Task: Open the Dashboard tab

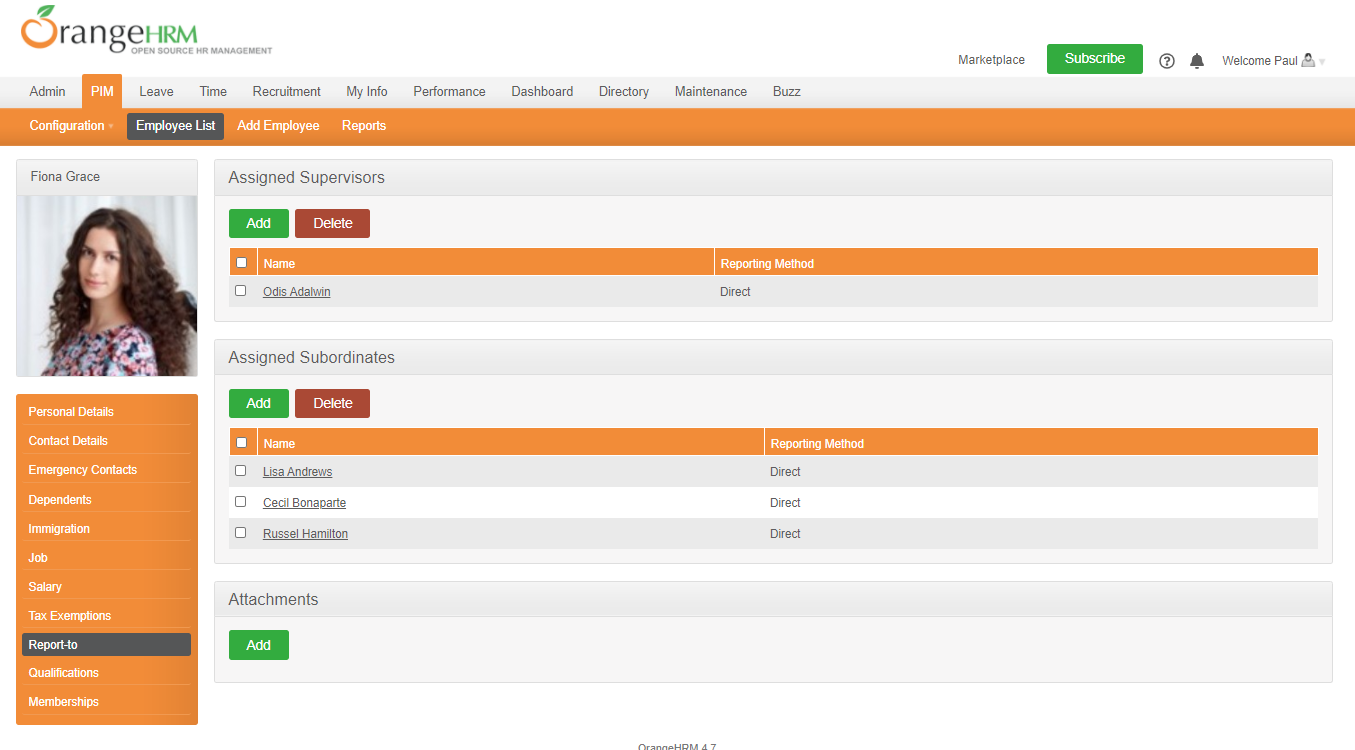Action: pyautogui.click(x=542, y=91)
